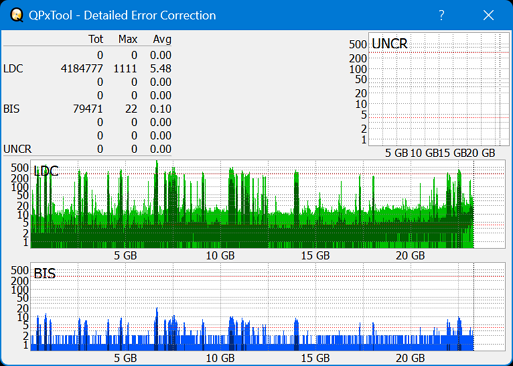The image size is (513, 366).
Task: Click the 15 GB label under BIS graph
Action: (315, 358)
